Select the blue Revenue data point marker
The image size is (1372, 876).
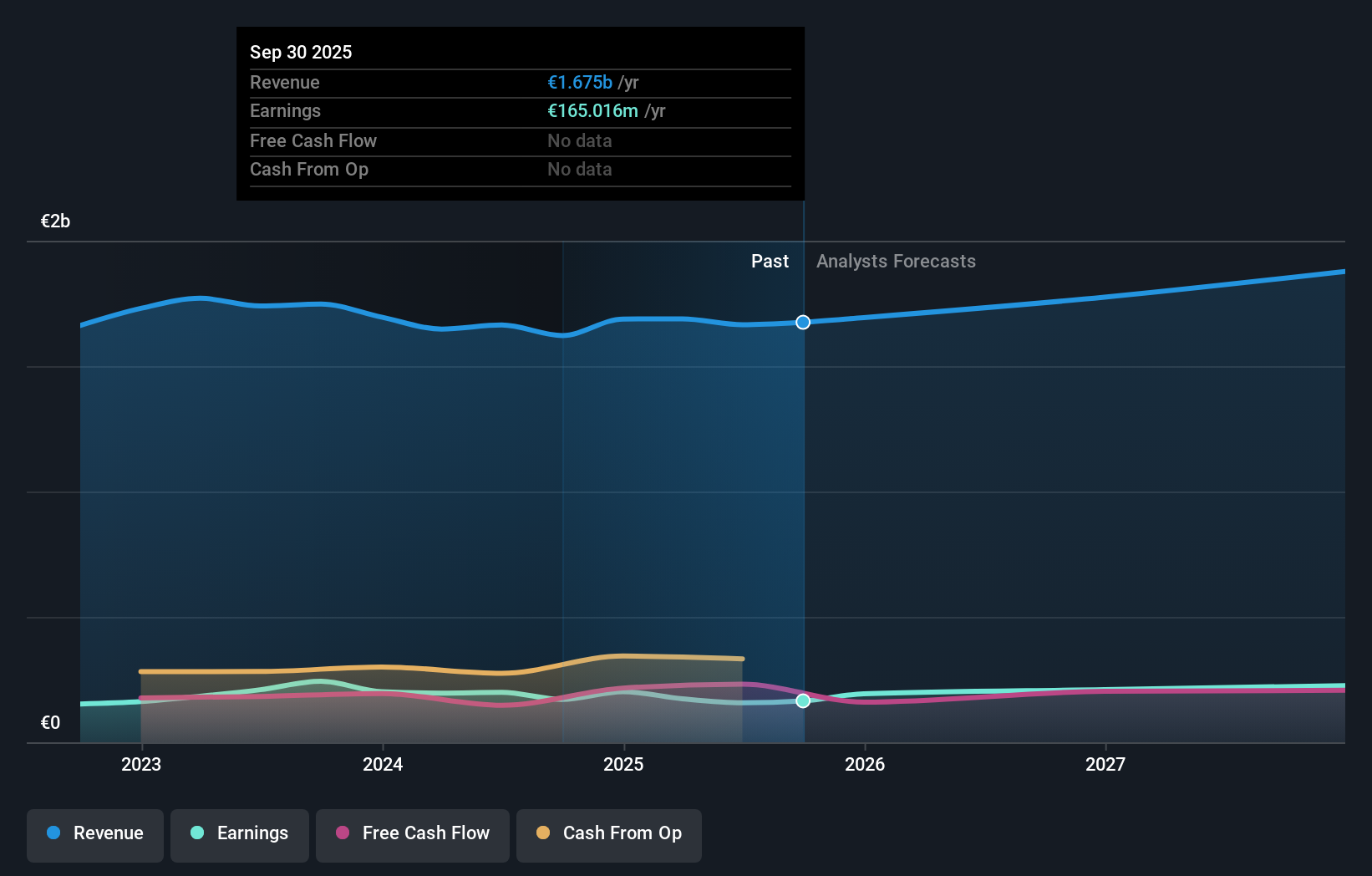pos(802,322)
